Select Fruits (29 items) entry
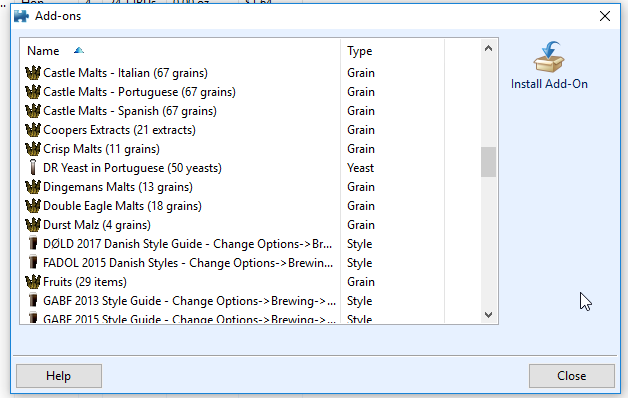628x398 pixels. click(85, 282)
